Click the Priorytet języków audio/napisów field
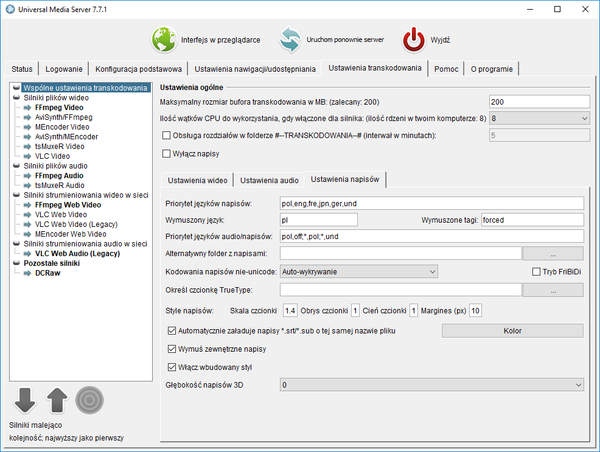600x452 pixels. click(432, 237)
